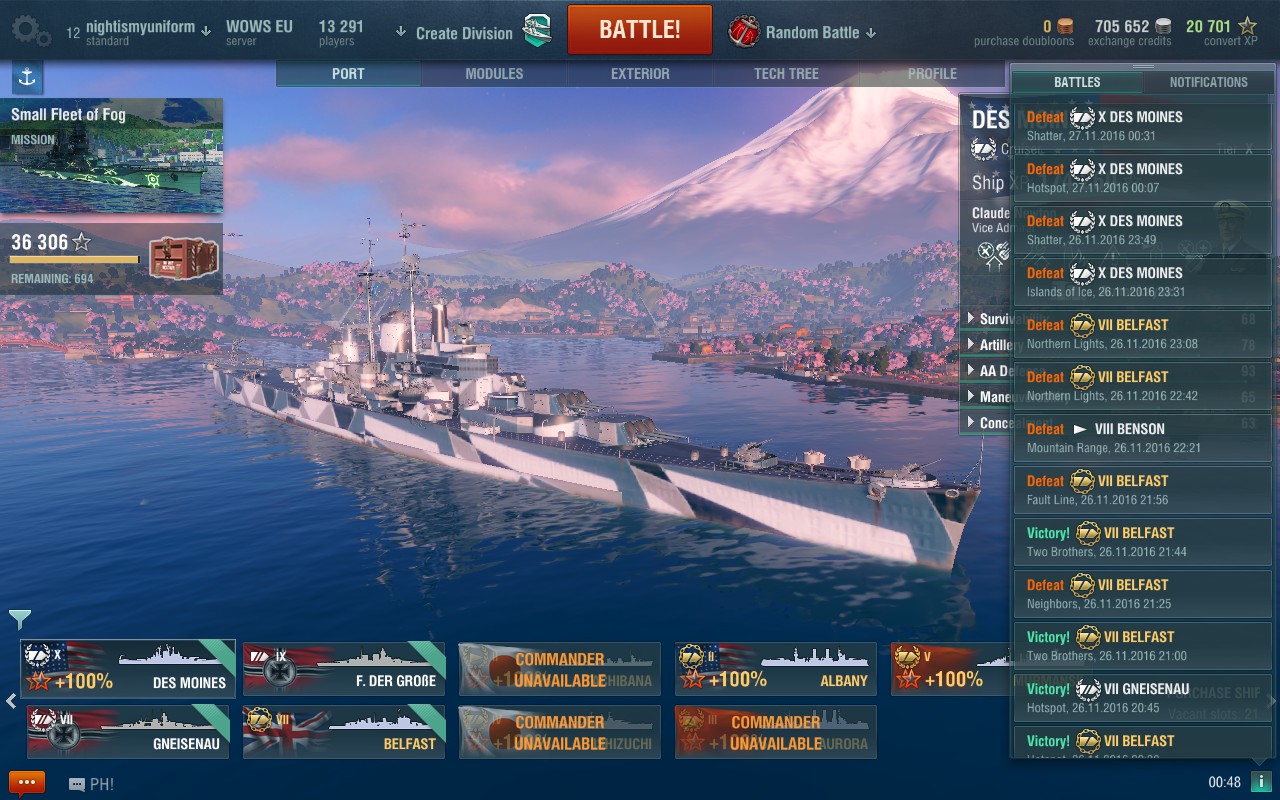1280x800 pixels.
Task: Expand the Create Division dropdown
Action: point(454,33)
